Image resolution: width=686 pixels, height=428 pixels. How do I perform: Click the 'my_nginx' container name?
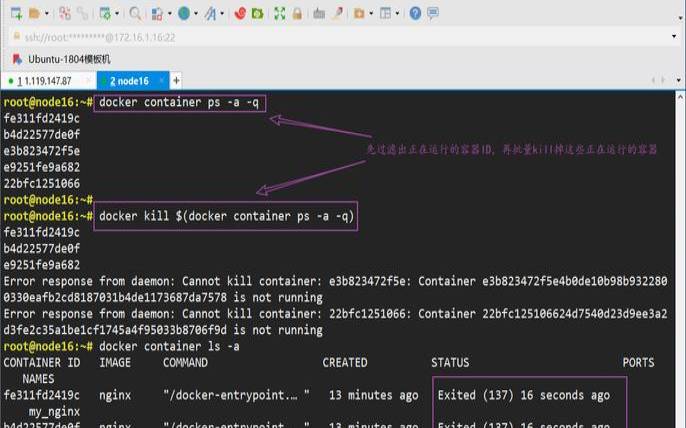pyautogui.click(x=54, y=412)
